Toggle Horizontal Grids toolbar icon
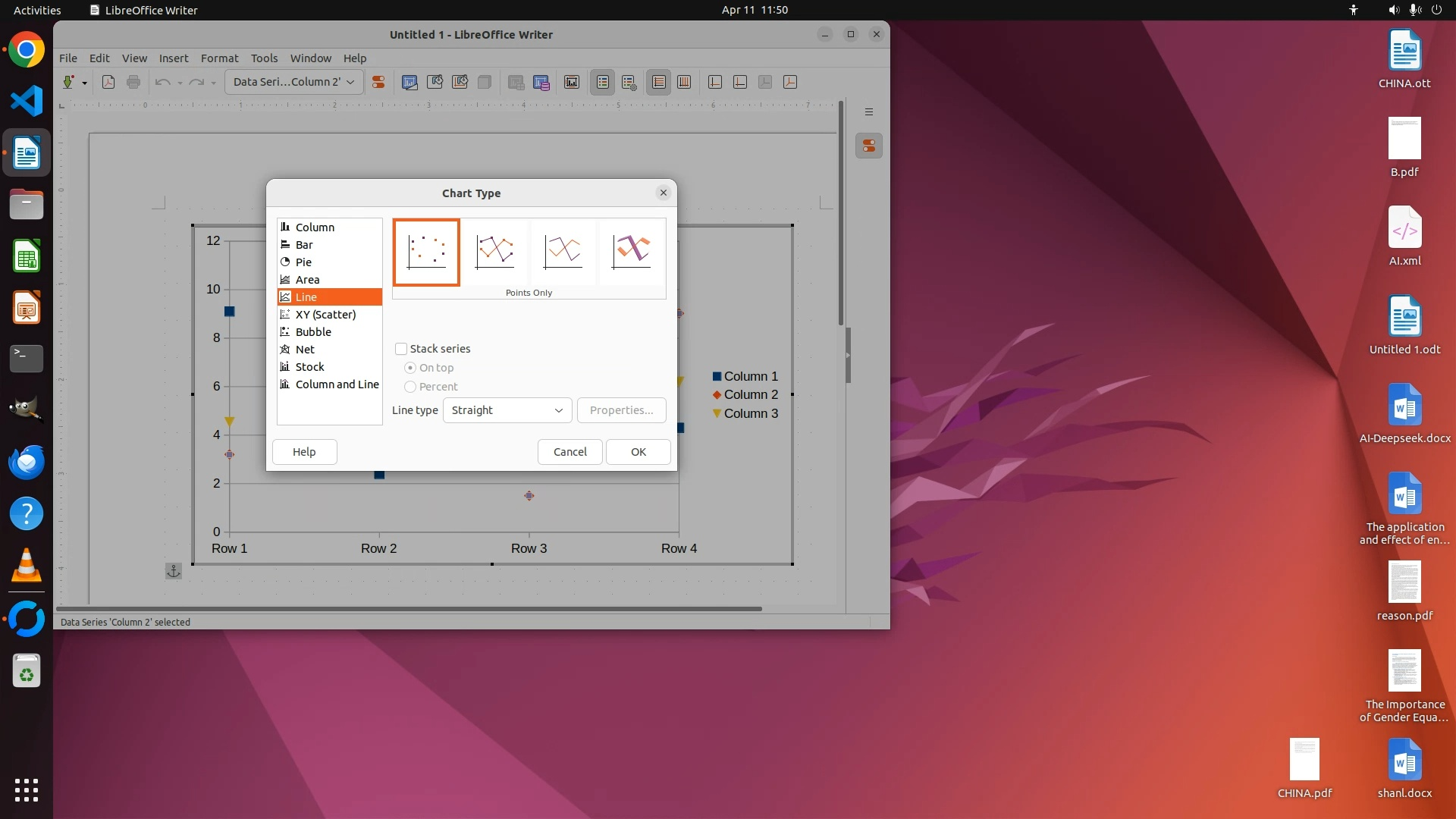This screenshot has height=819, width=1456. pos(659,82)
